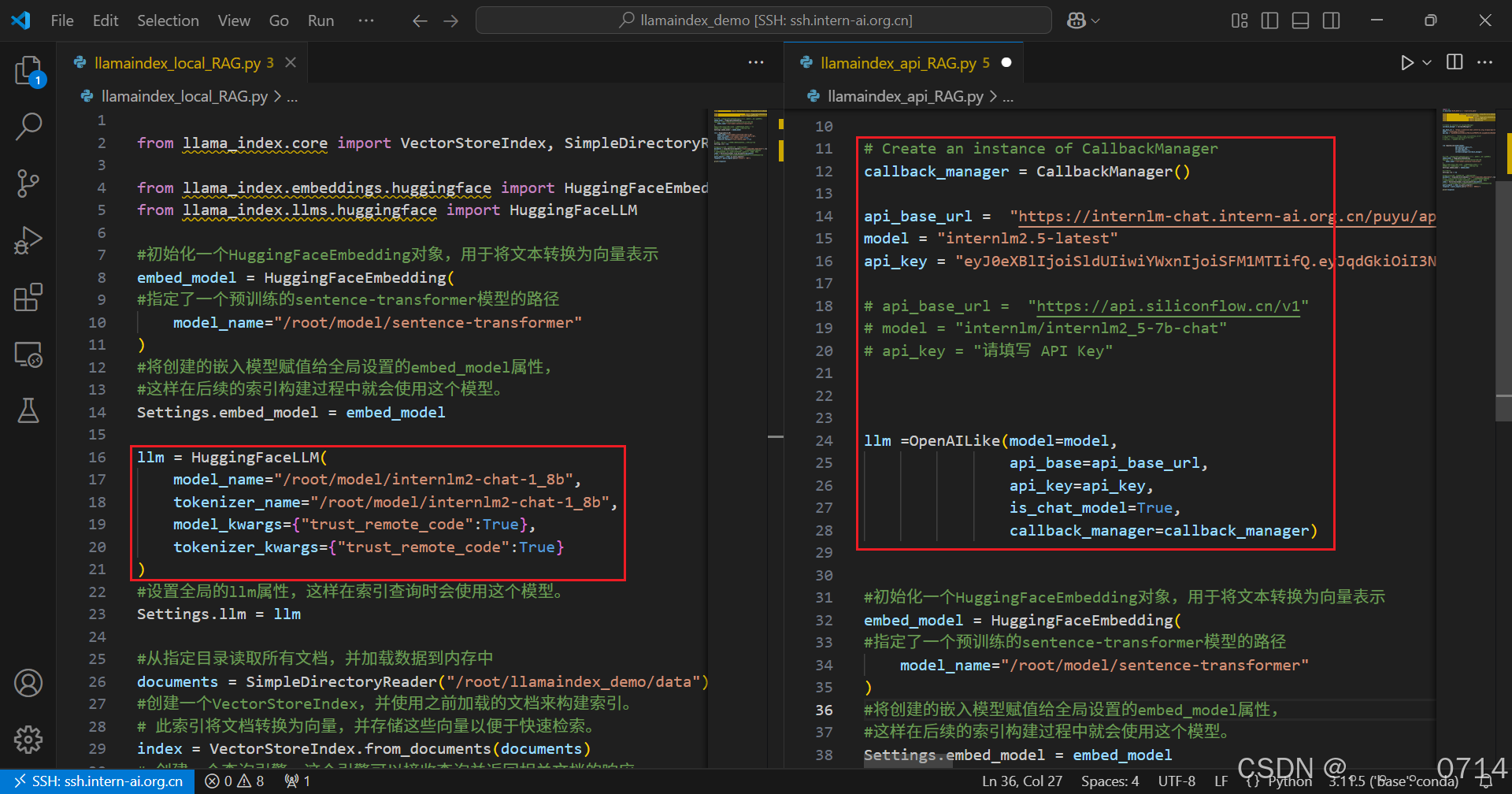Change end of line sequence LF
1512x794 pixels.
1221,781
